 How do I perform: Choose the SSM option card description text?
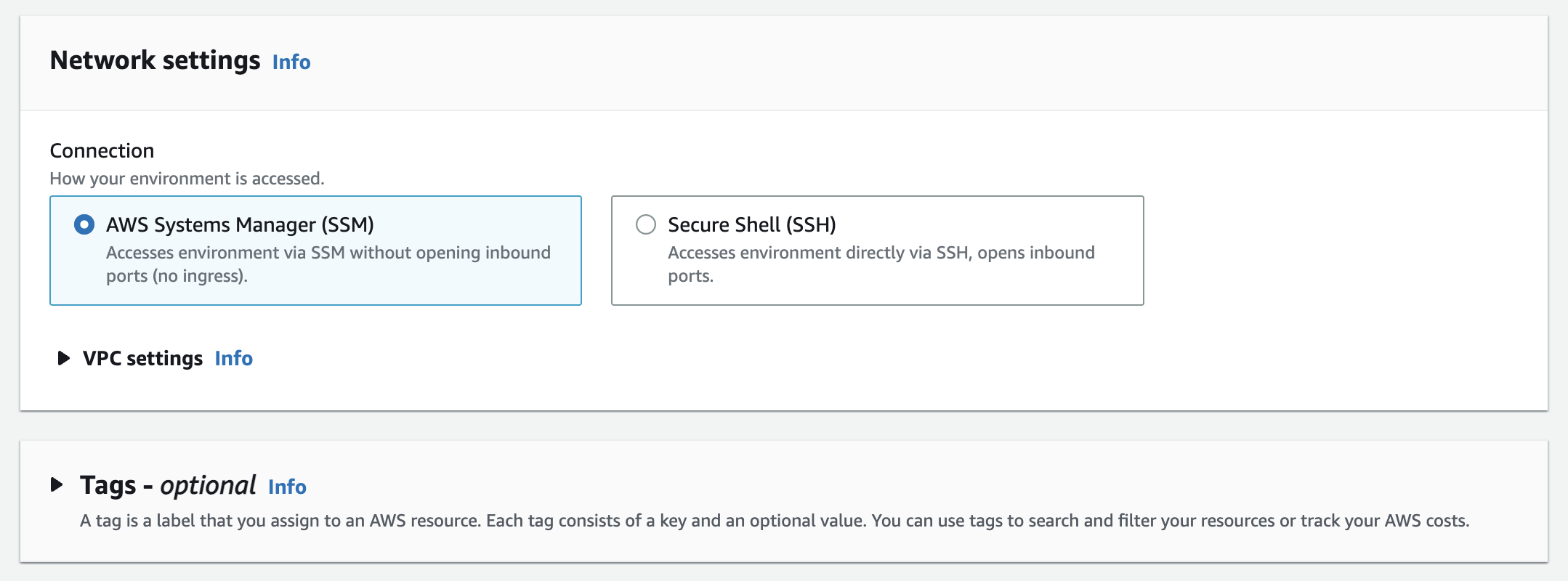click(328, 264)
